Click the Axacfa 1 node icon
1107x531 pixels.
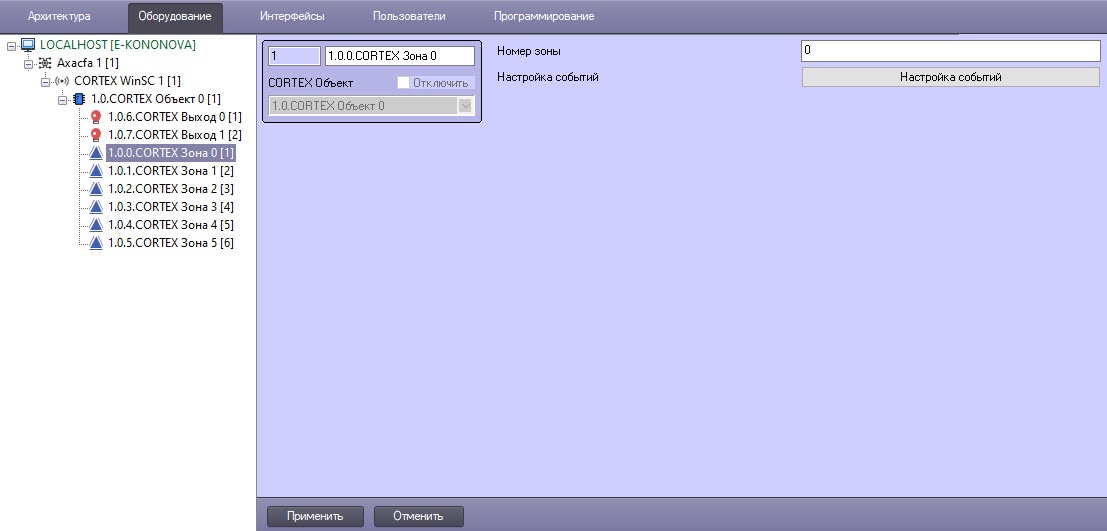click(45, 63)
